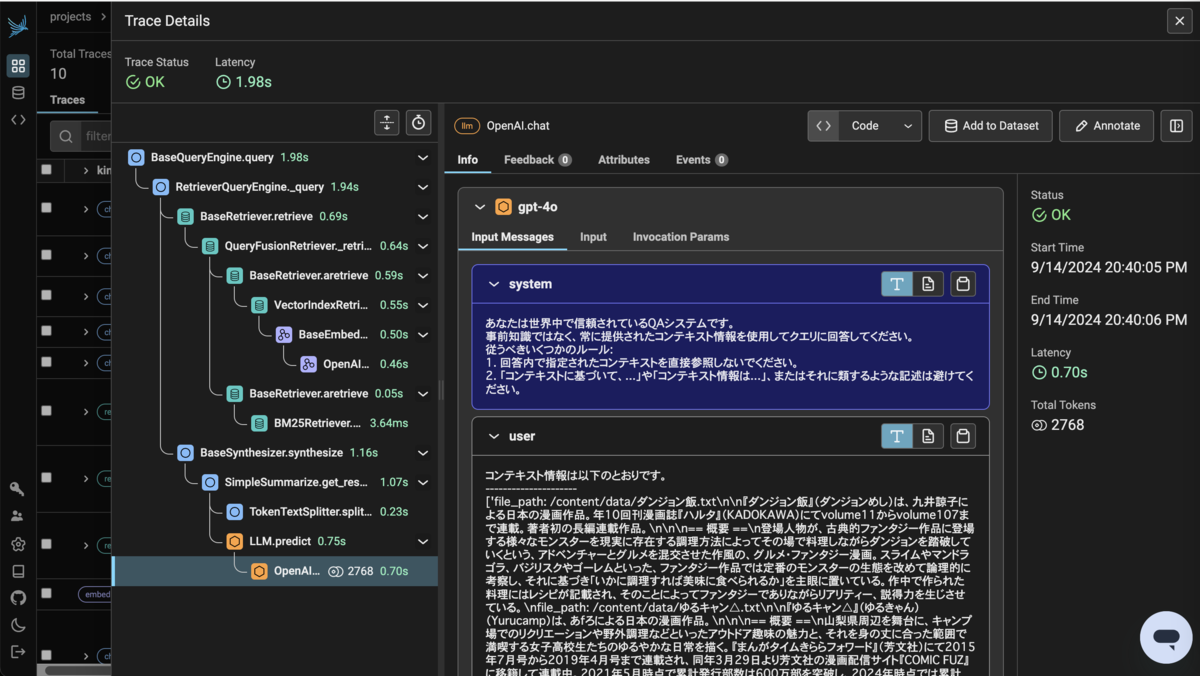The image size is (1200, 676).
Task: Select the LLM icon of LLM.predict span
Action: tap(234, 541)
